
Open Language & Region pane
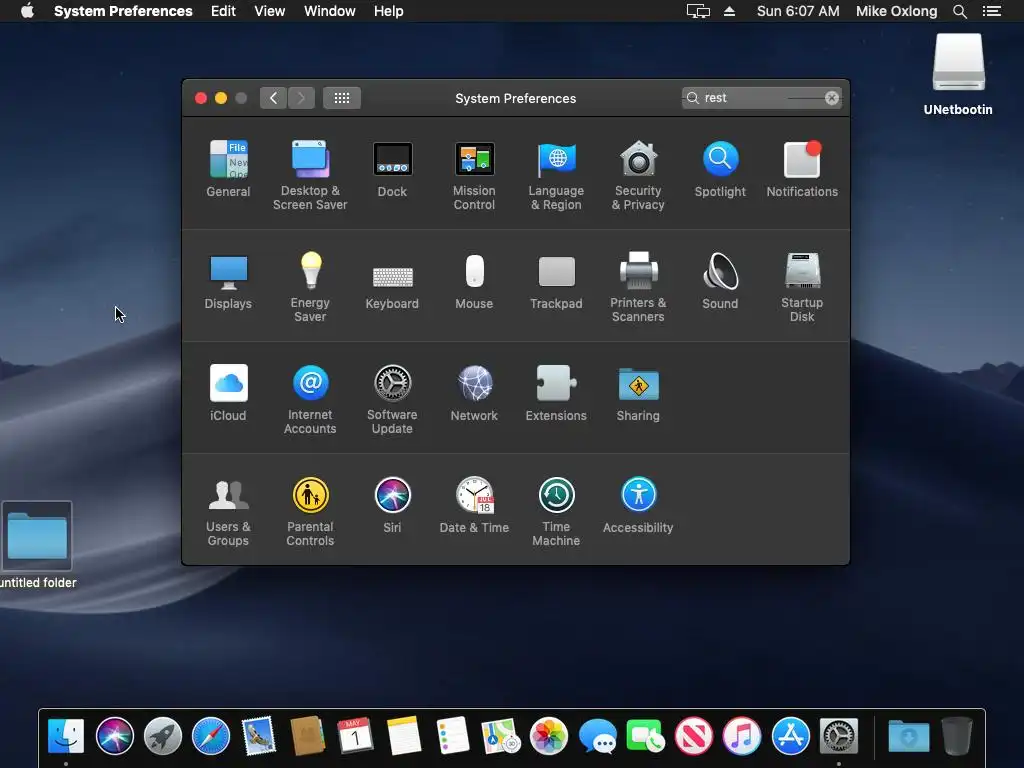click(556, 175)
